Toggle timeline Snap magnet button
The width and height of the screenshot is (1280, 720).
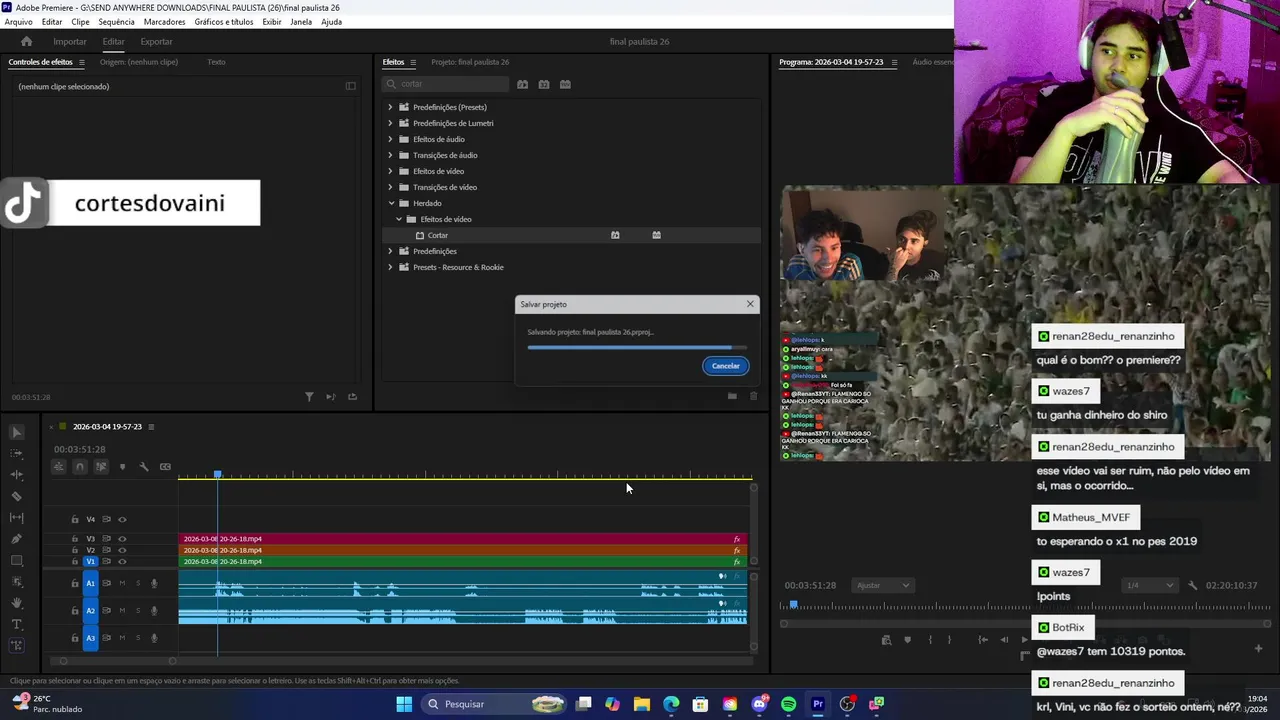(80, 467)
